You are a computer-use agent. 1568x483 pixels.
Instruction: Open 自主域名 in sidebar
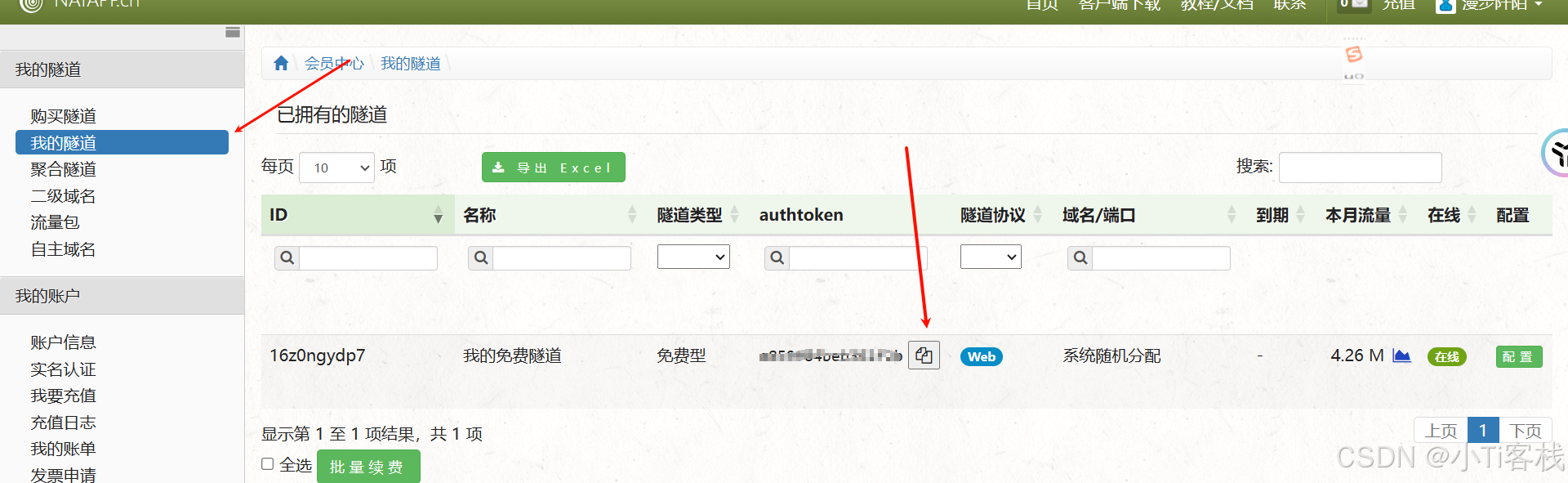point(64,249)
